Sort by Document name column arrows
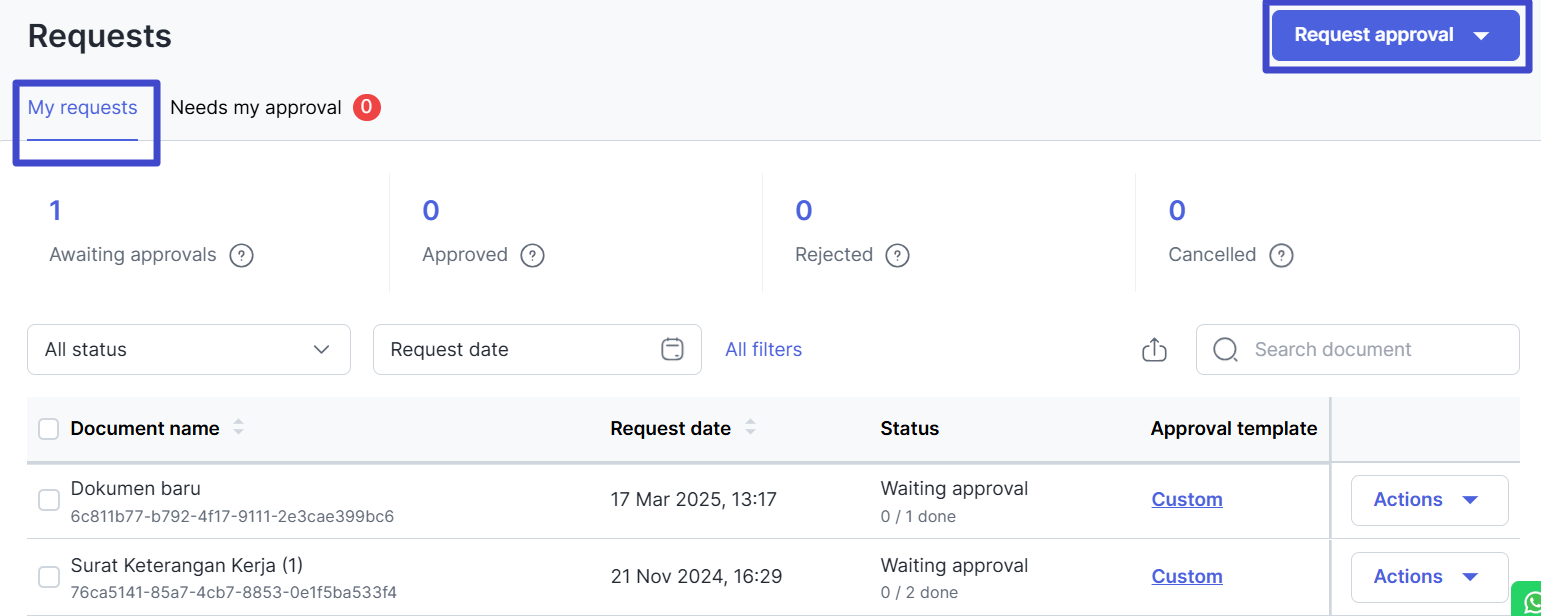The image size is (1541, 616). click(238, 428)
